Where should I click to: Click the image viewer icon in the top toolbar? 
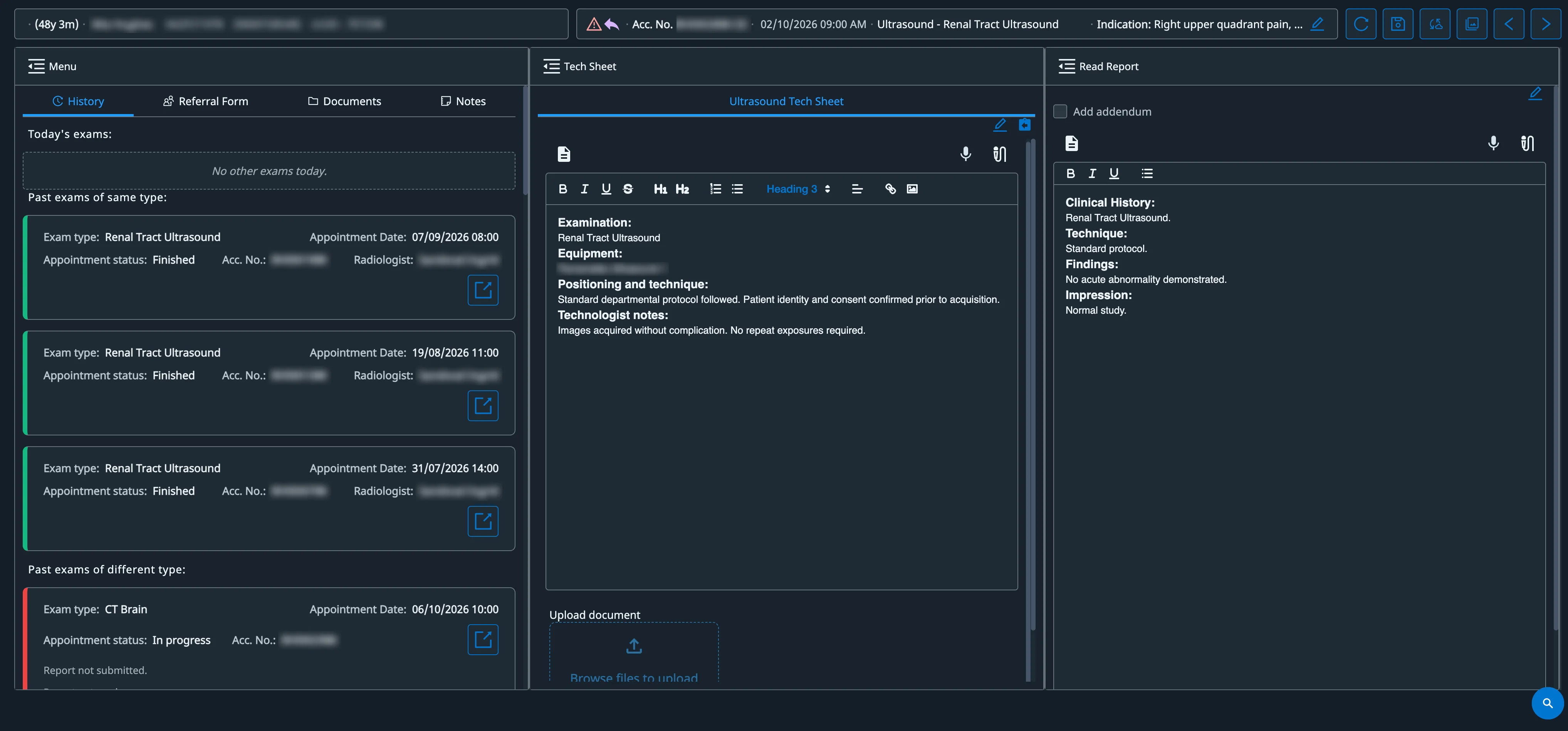(1472, 24)
